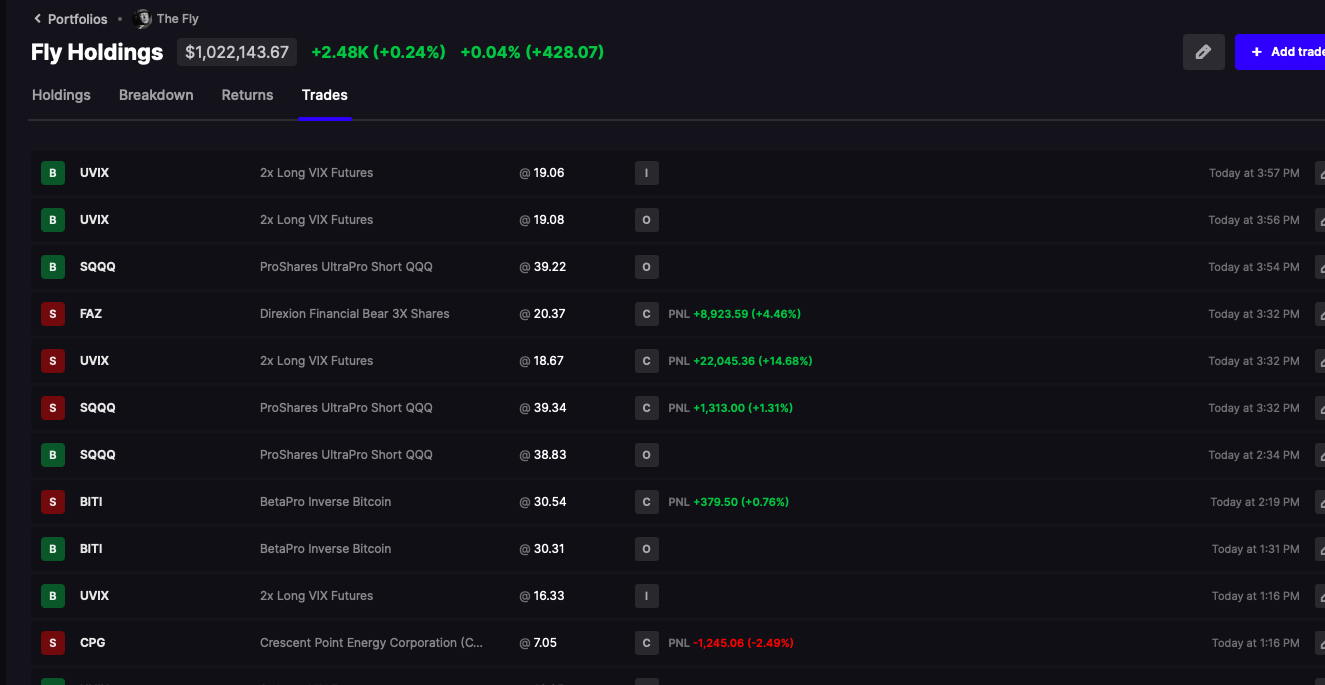Switch to the Returns tab
This screenshot has height=685, width=1325.
[x=247, y=95]
